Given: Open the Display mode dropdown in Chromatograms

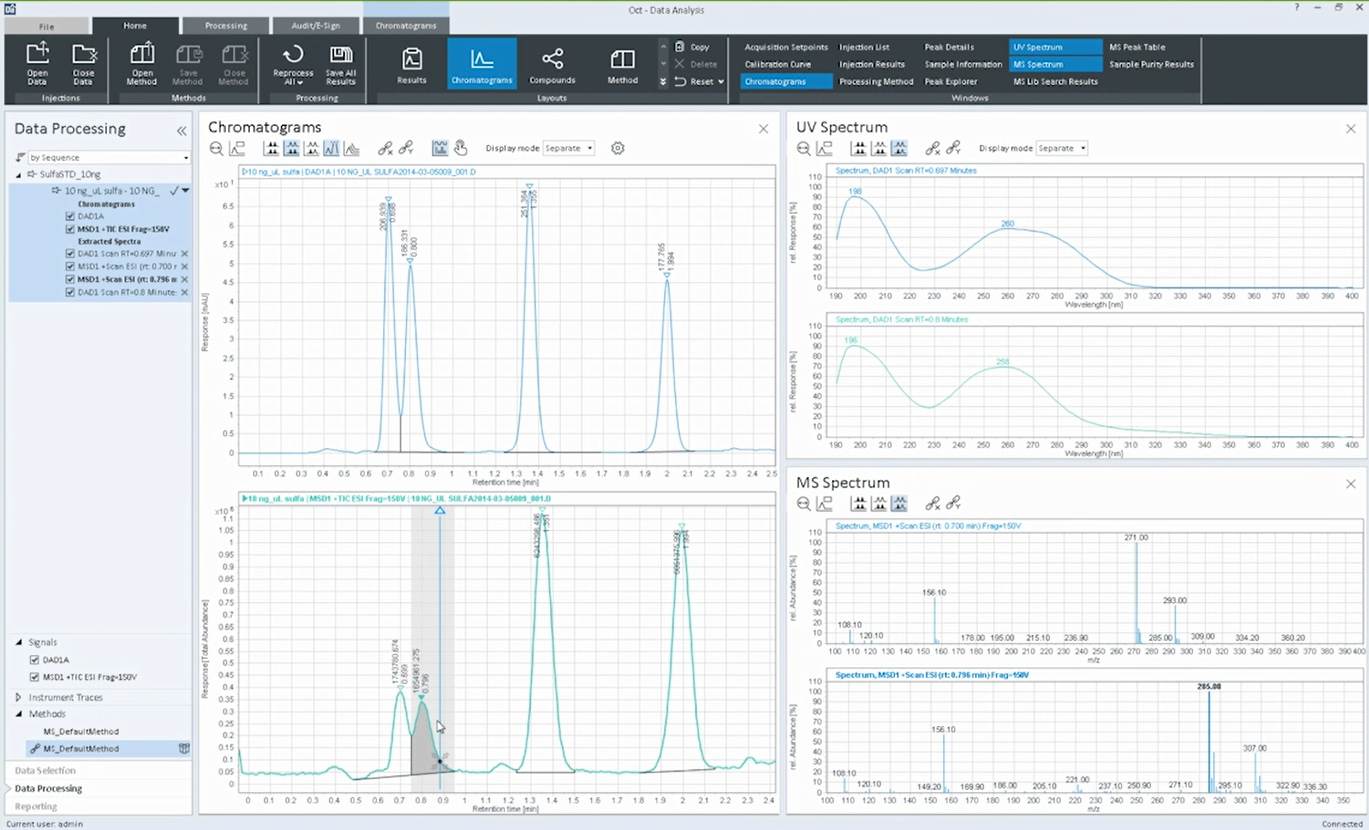Looking at the screenshot, I should [x=568, y=148].
